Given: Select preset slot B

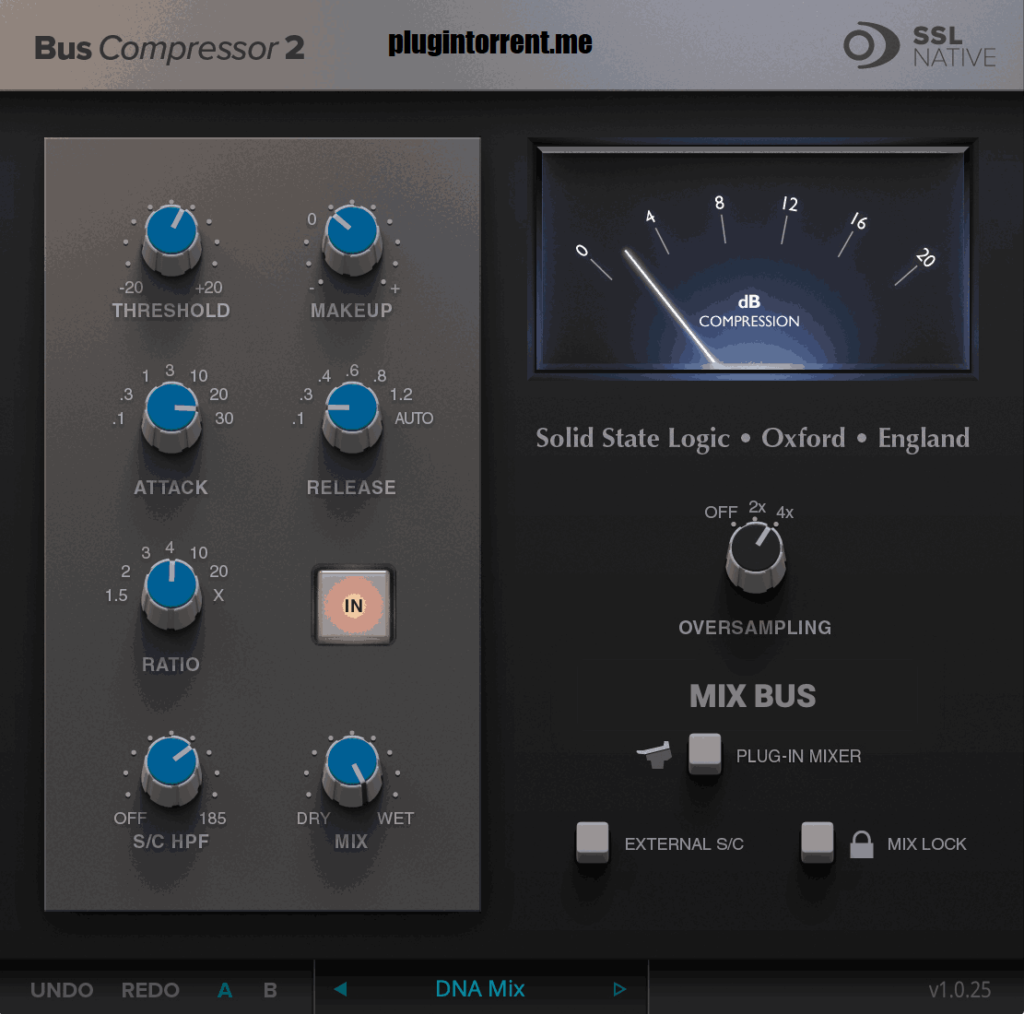Looking at the screenshot, I should [x=270, y=990].
